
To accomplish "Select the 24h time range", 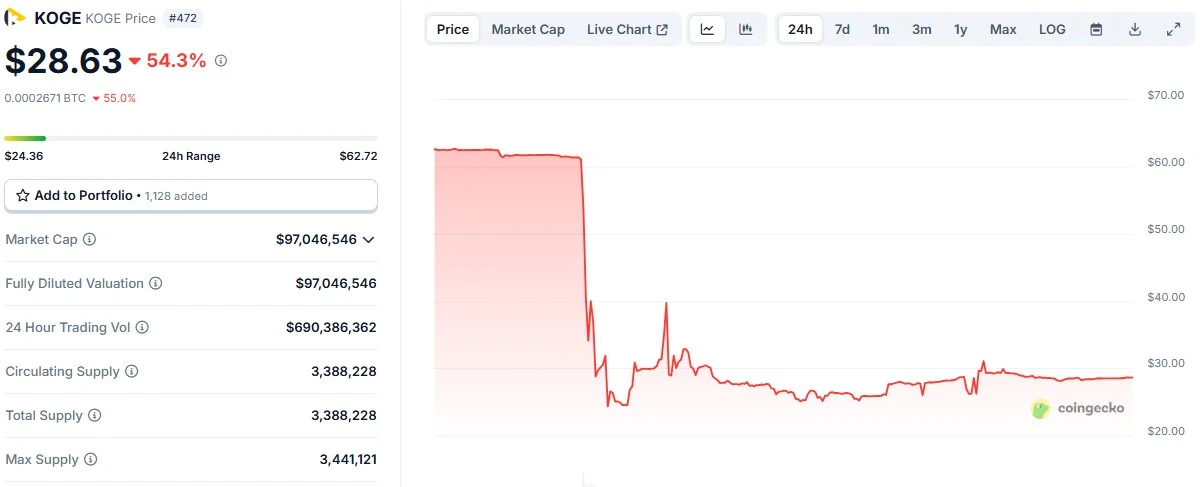I will (800, 29).
